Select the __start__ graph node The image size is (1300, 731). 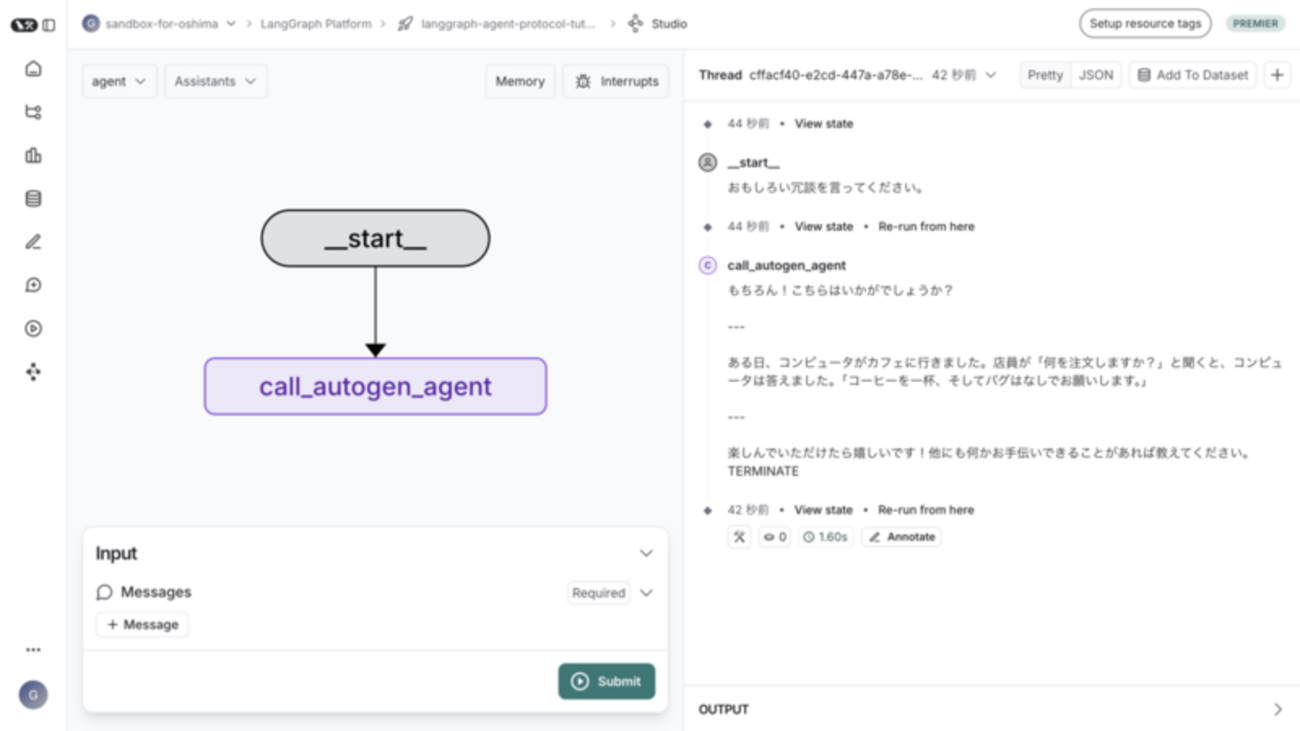375,239
